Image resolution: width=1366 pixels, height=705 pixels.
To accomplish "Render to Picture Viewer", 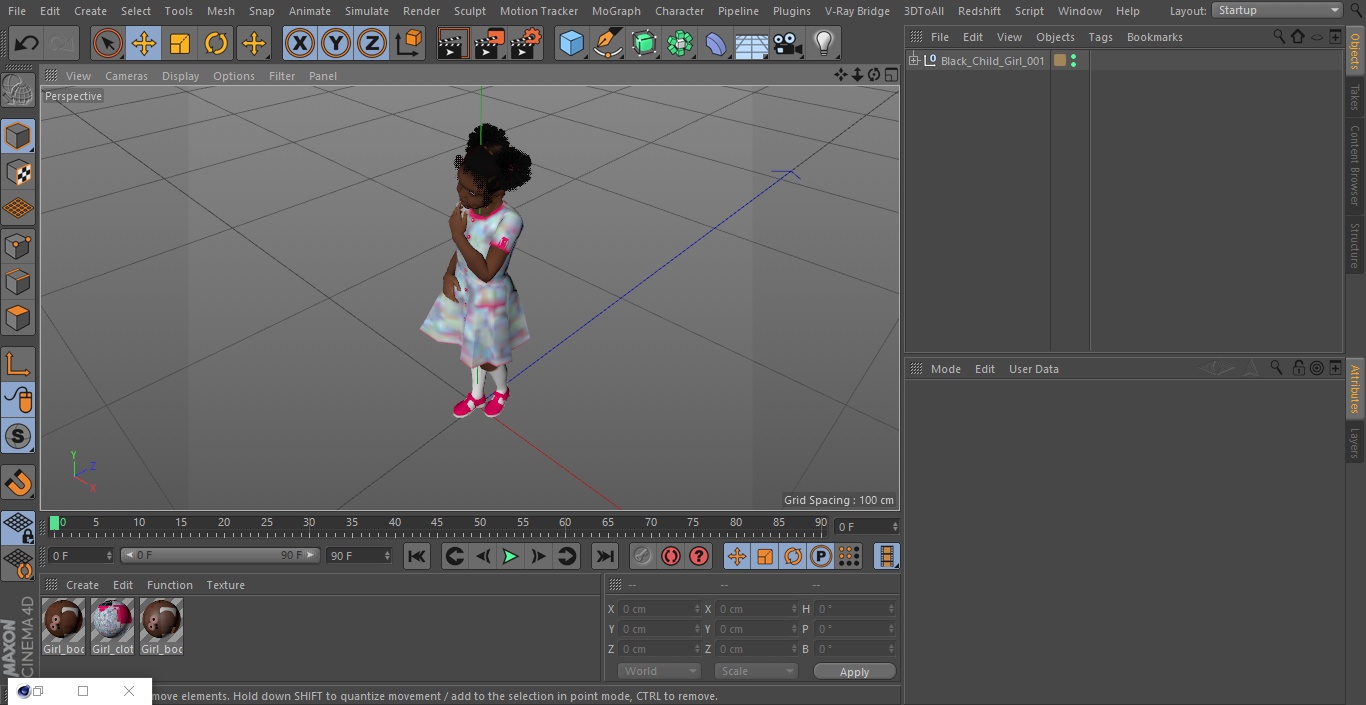I will (489, 43).
